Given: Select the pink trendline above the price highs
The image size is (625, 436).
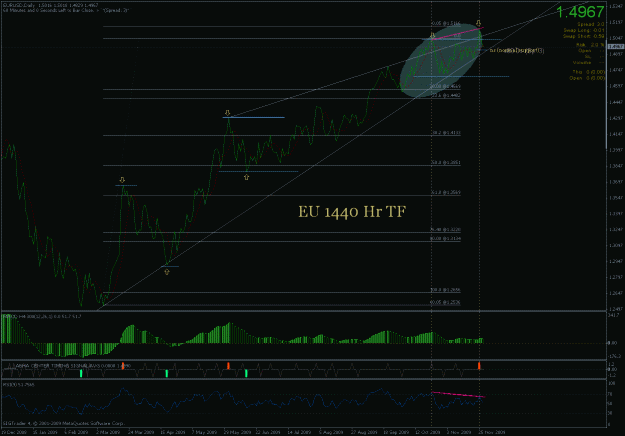Looking at the screenshot, I should (458, 33).
